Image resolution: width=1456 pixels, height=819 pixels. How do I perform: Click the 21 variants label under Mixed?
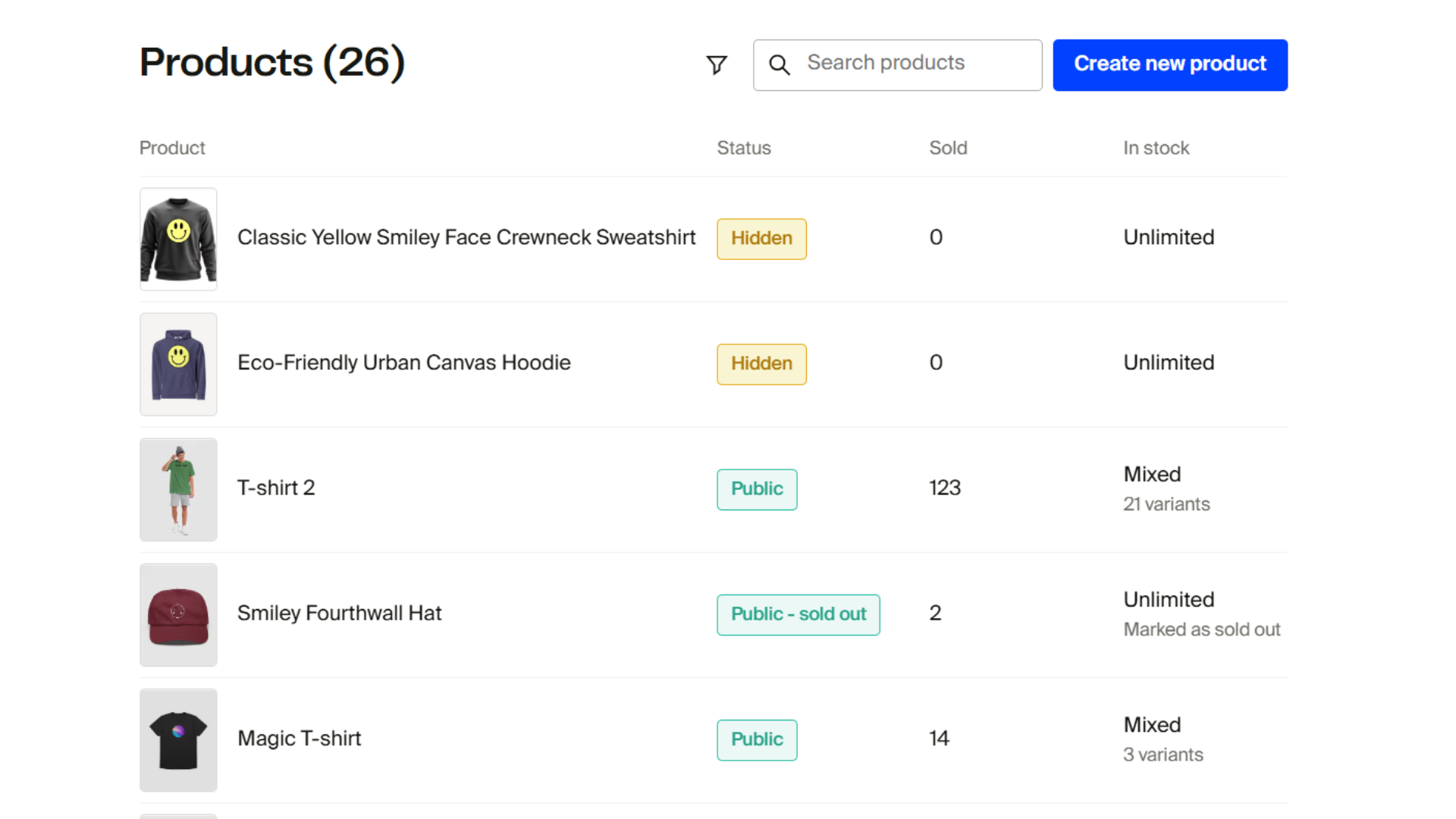point(1166,504)
